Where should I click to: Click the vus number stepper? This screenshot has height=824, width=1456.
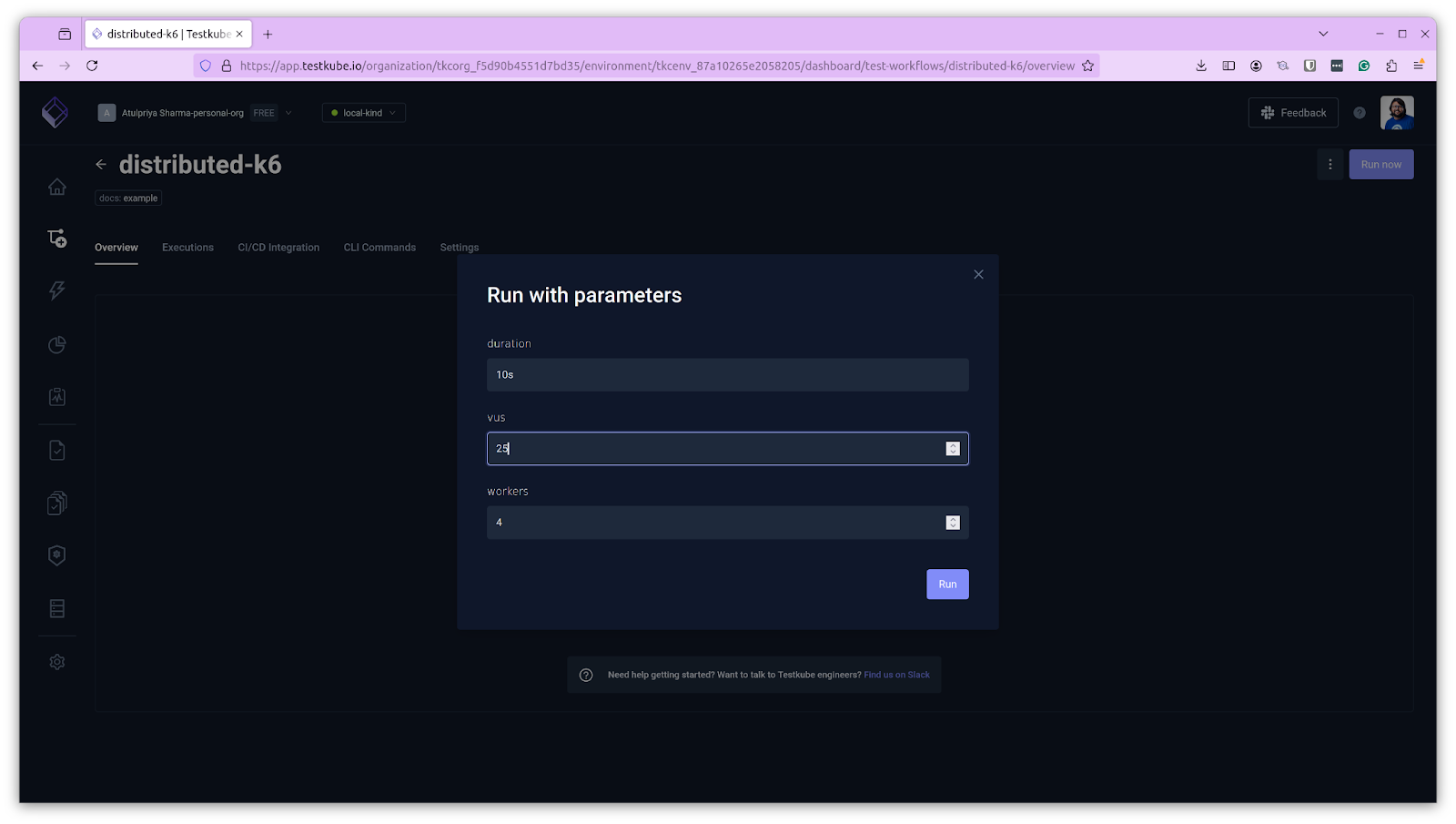953,449
